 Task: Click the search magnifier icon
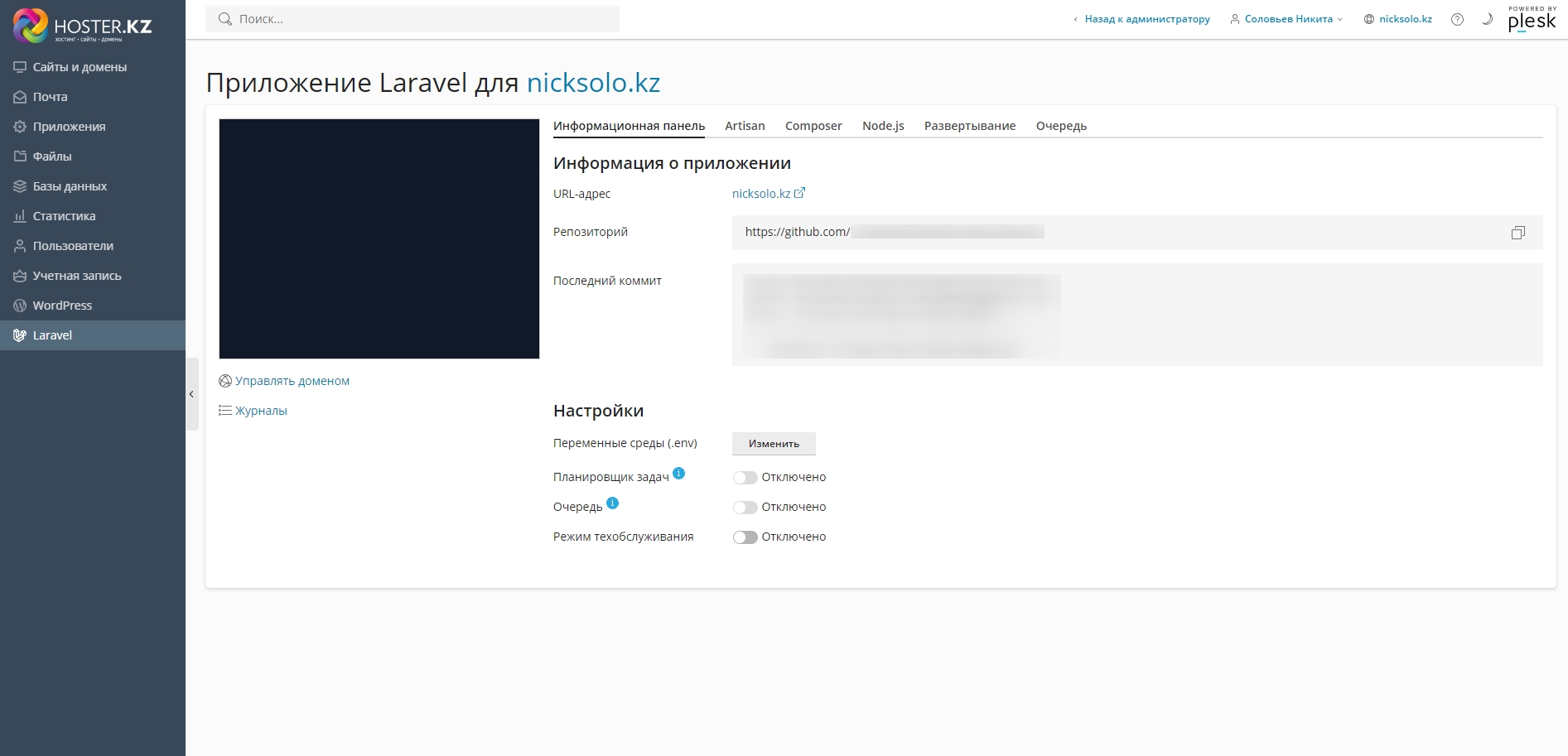point(224,19)
